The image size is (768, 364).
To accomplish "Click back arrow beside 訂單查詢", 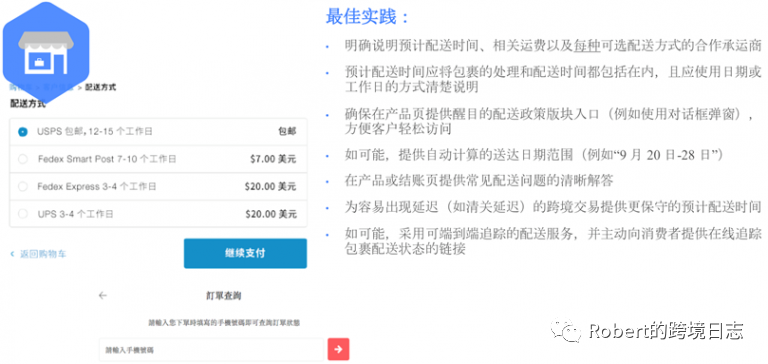I will (102, 295).
